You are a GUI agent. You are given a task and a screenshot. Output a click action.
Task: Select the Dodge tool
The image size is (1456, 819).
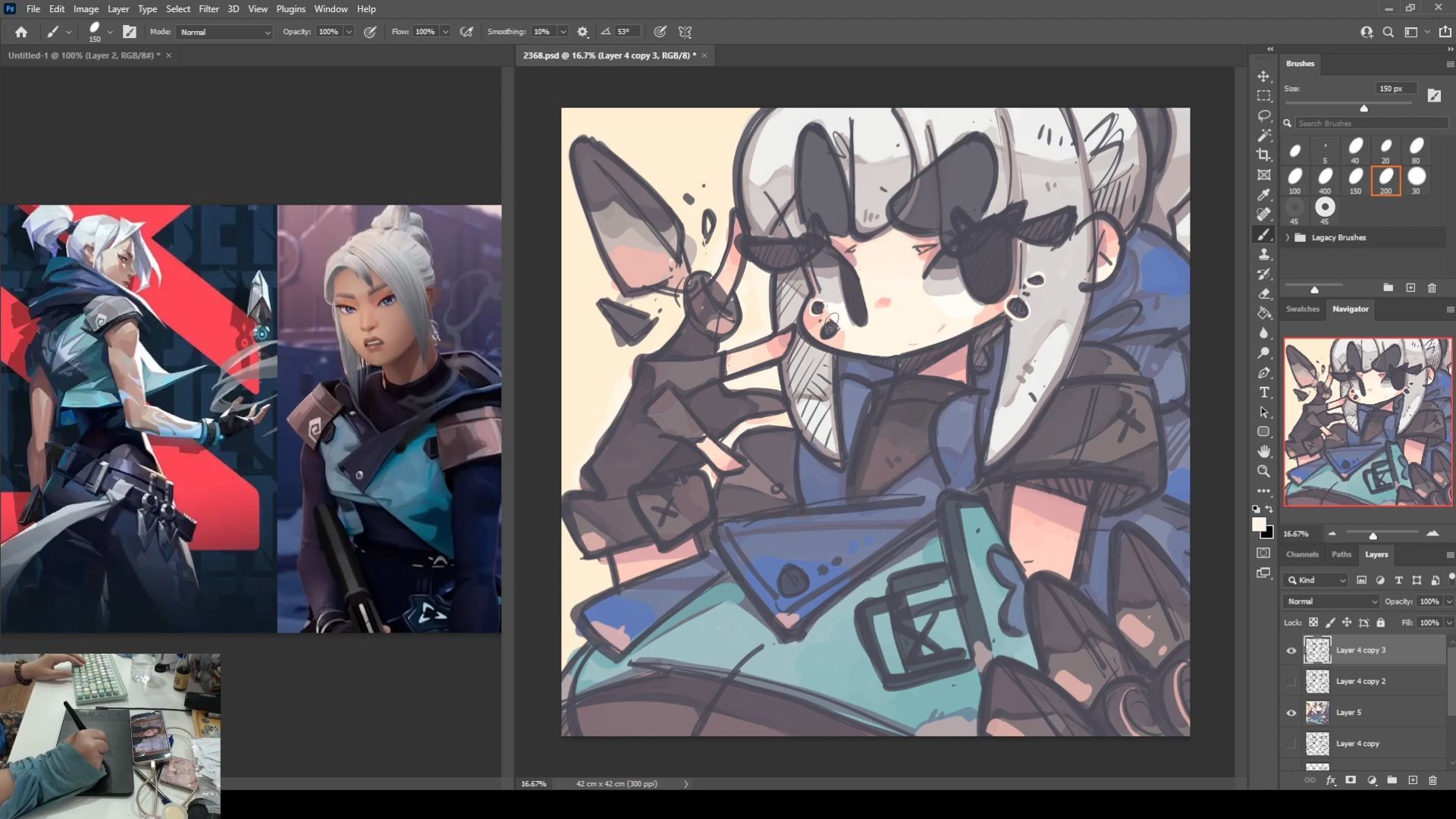(x=1263, y=353)
